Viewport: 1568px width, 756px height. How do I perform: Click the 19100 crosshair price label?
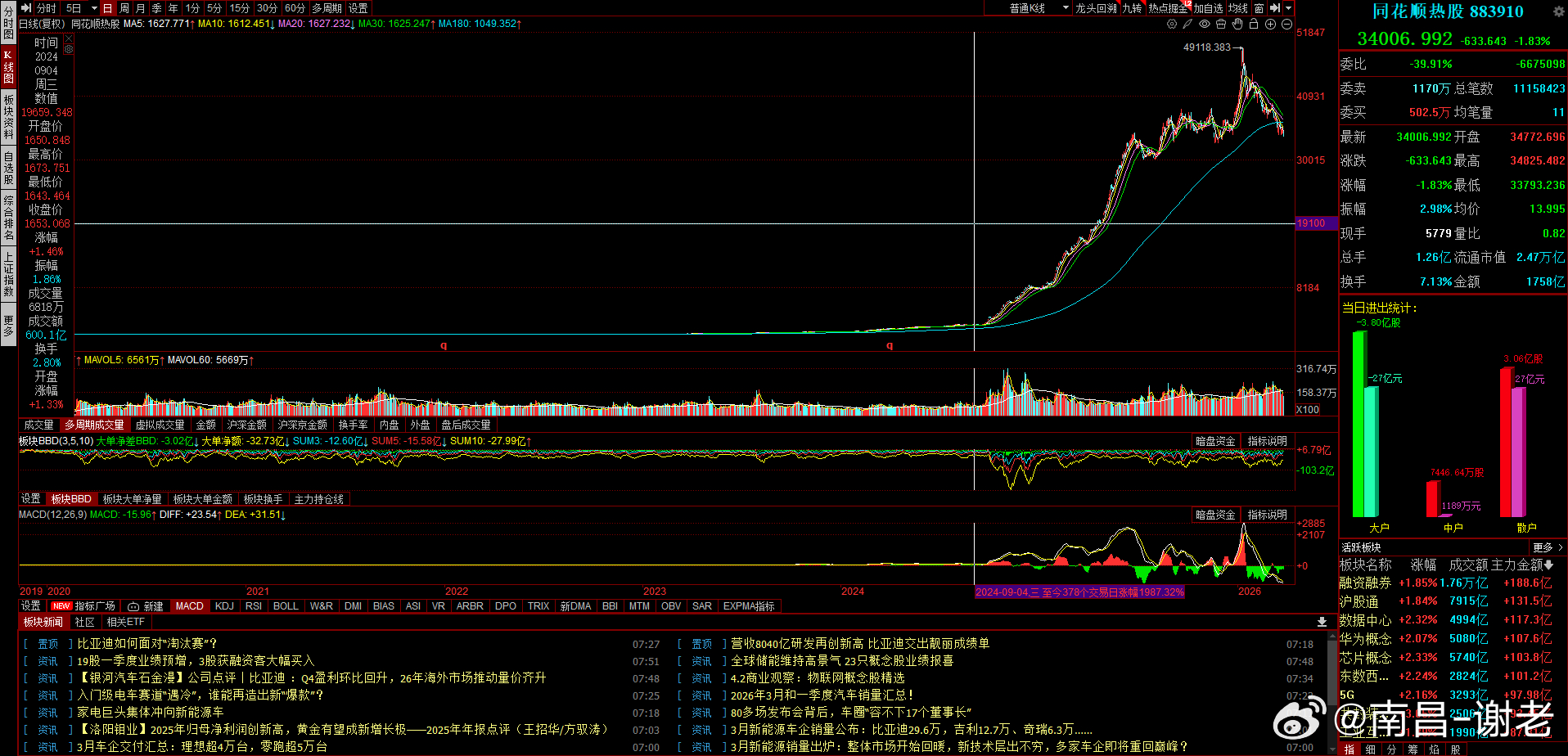point(1316,223)
